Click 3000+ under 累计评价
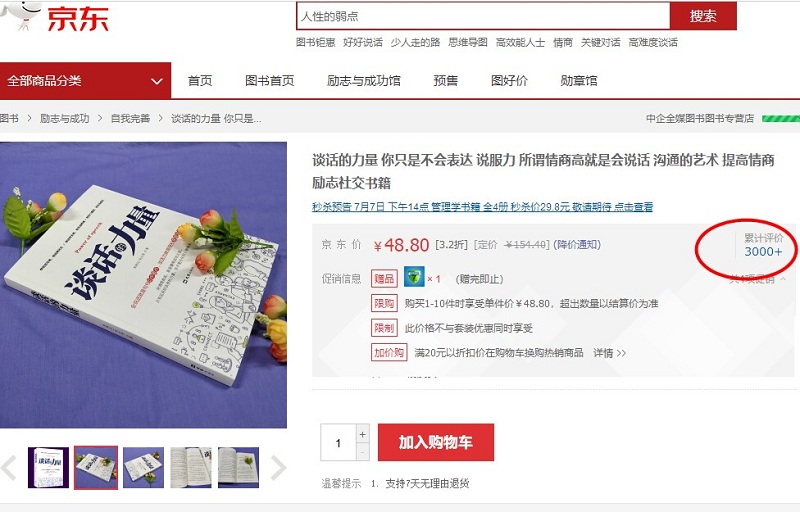 point(763,251)
